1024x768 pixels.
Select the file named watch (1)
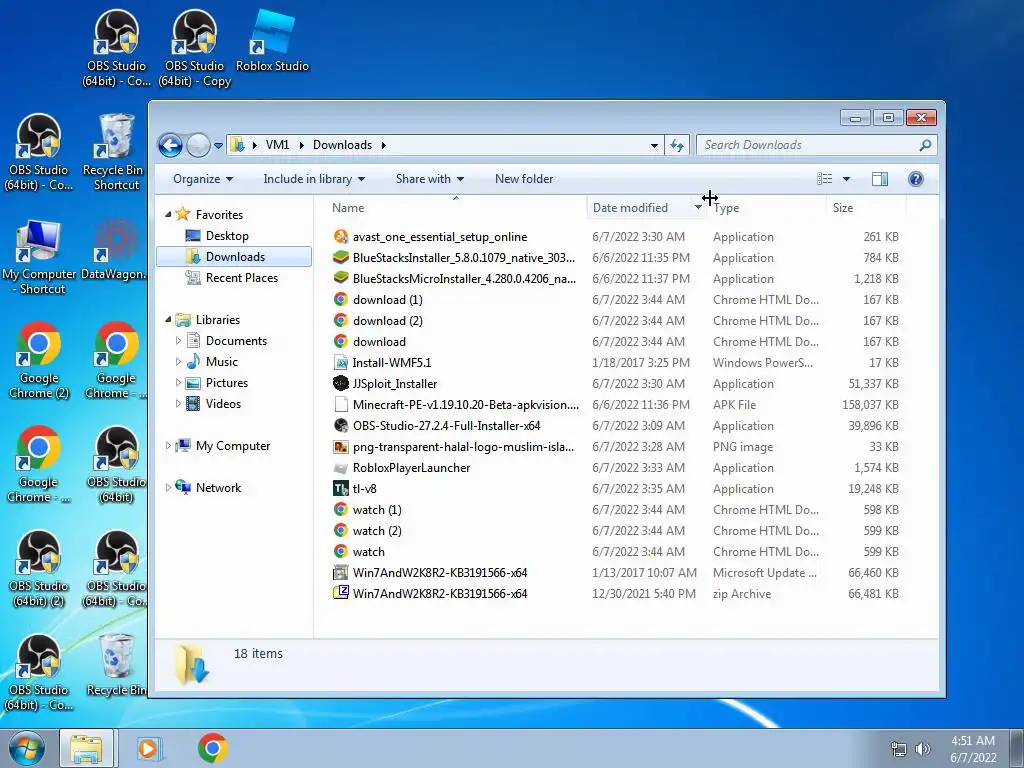click(377, 510)
